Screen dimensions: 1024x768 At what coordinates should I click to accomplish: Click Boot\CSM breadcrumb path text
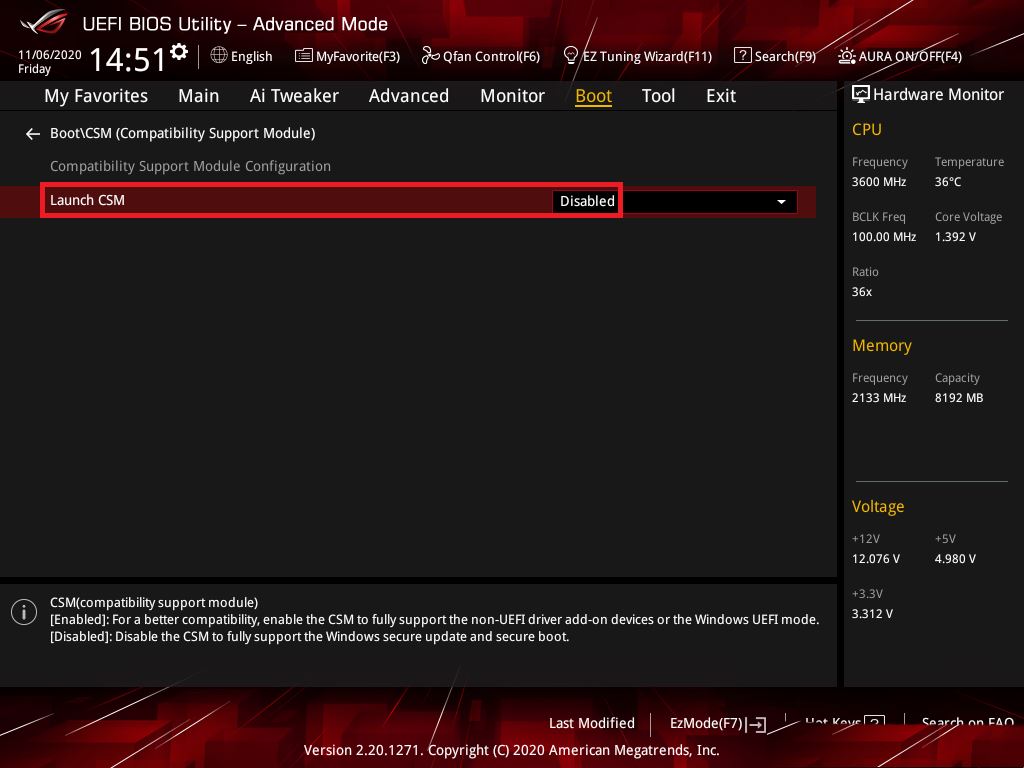pyautogui.click(x=182, y=133)
